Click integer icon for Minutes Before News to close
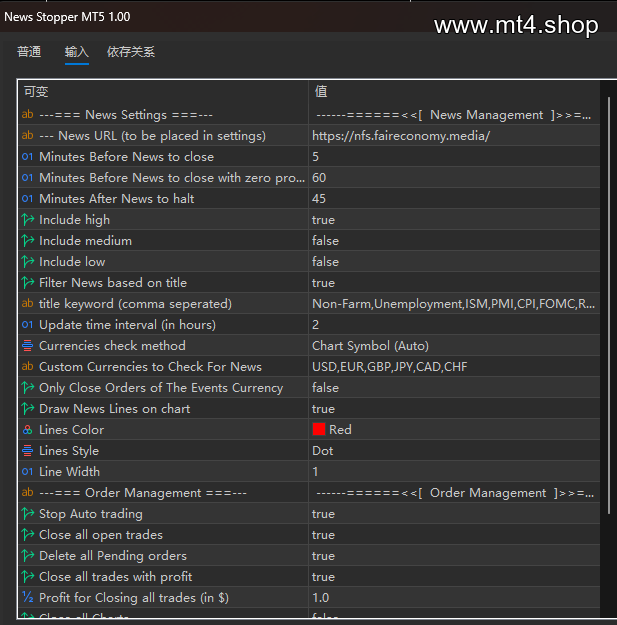The image size is (617, 625). click(x=28, y=157)
